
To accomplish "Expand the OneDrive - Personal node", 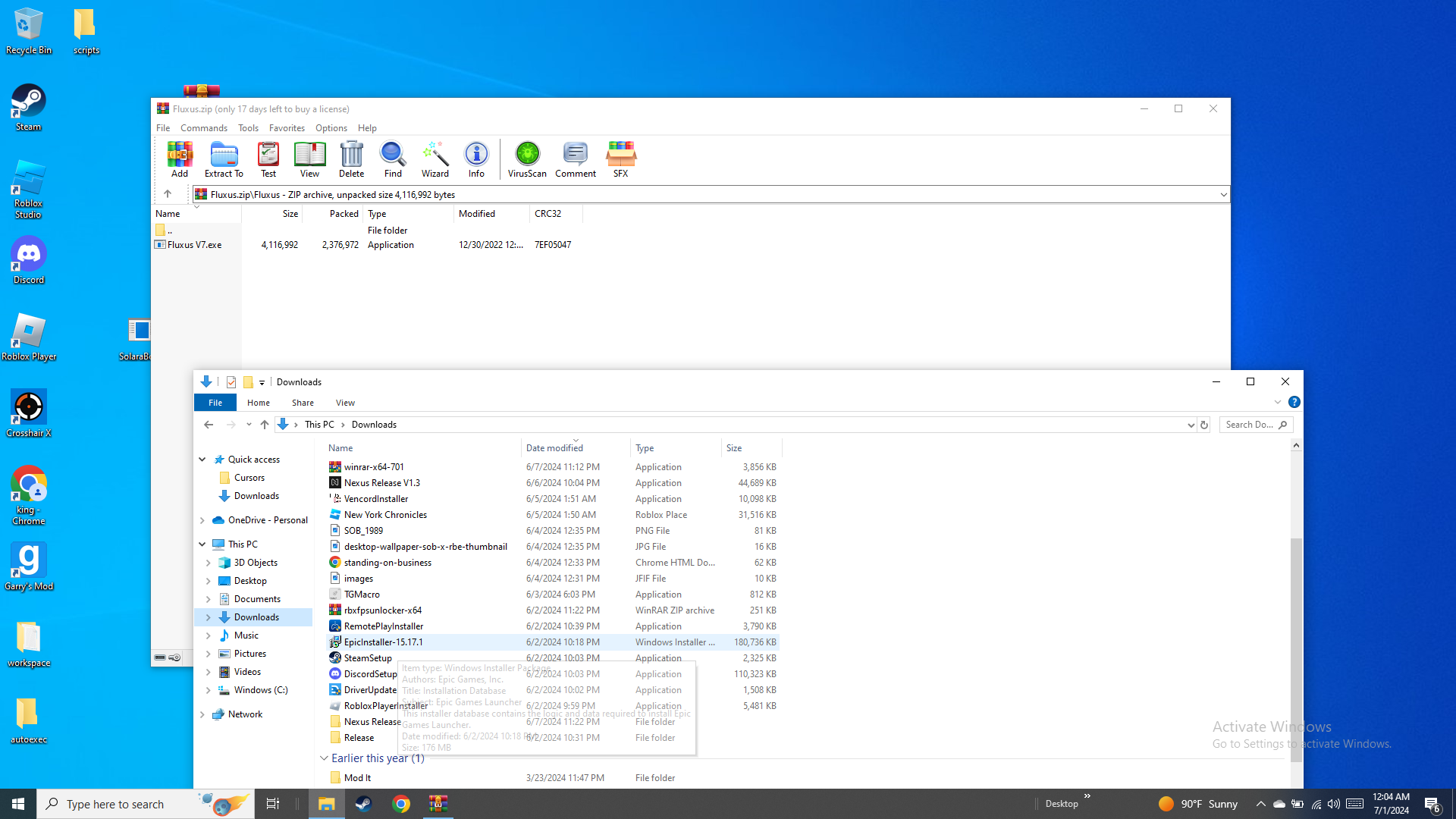I will coord(202,520).
